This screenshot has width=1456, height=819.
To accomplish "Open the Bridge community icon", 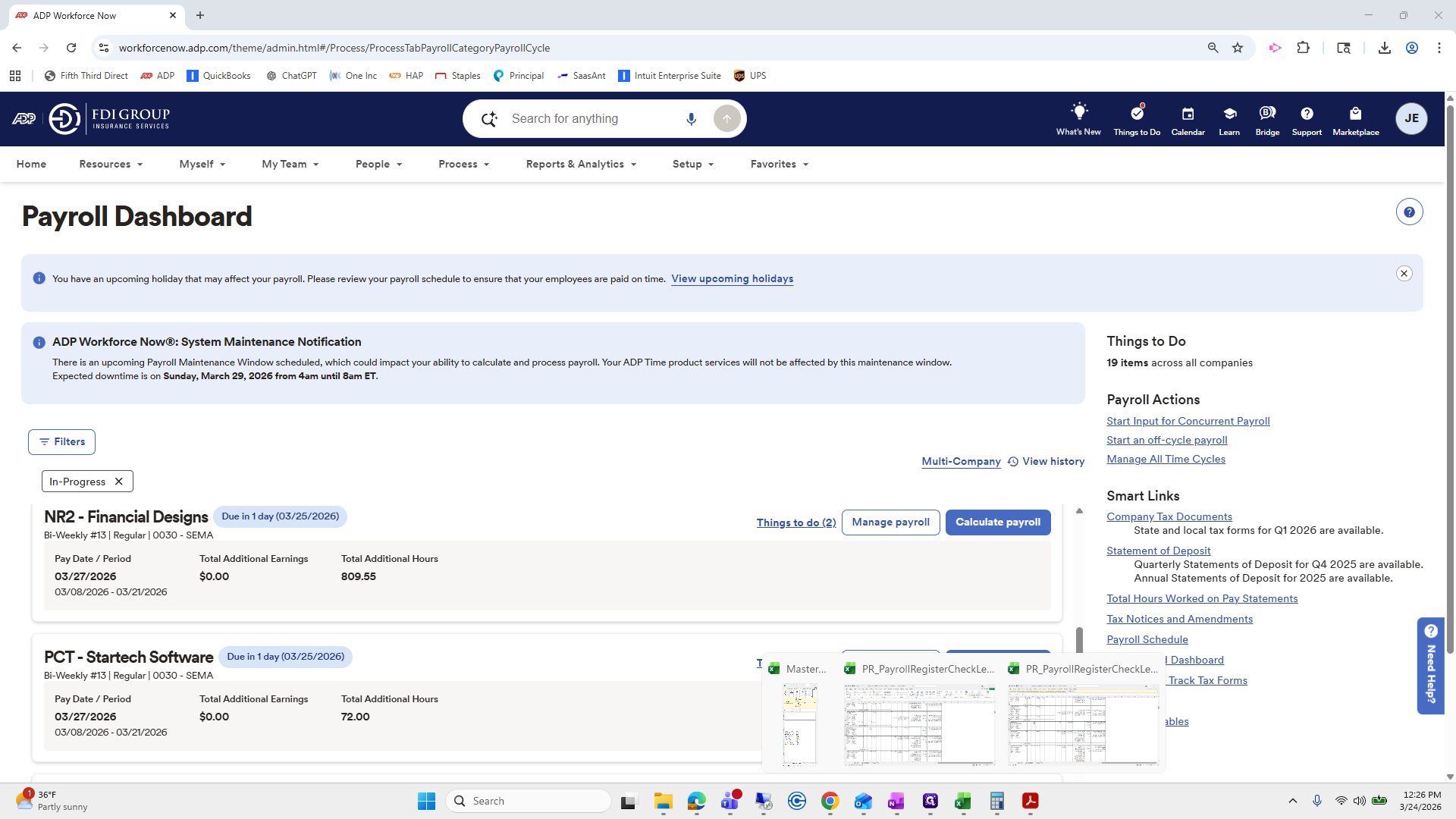I will [1266, 114].
